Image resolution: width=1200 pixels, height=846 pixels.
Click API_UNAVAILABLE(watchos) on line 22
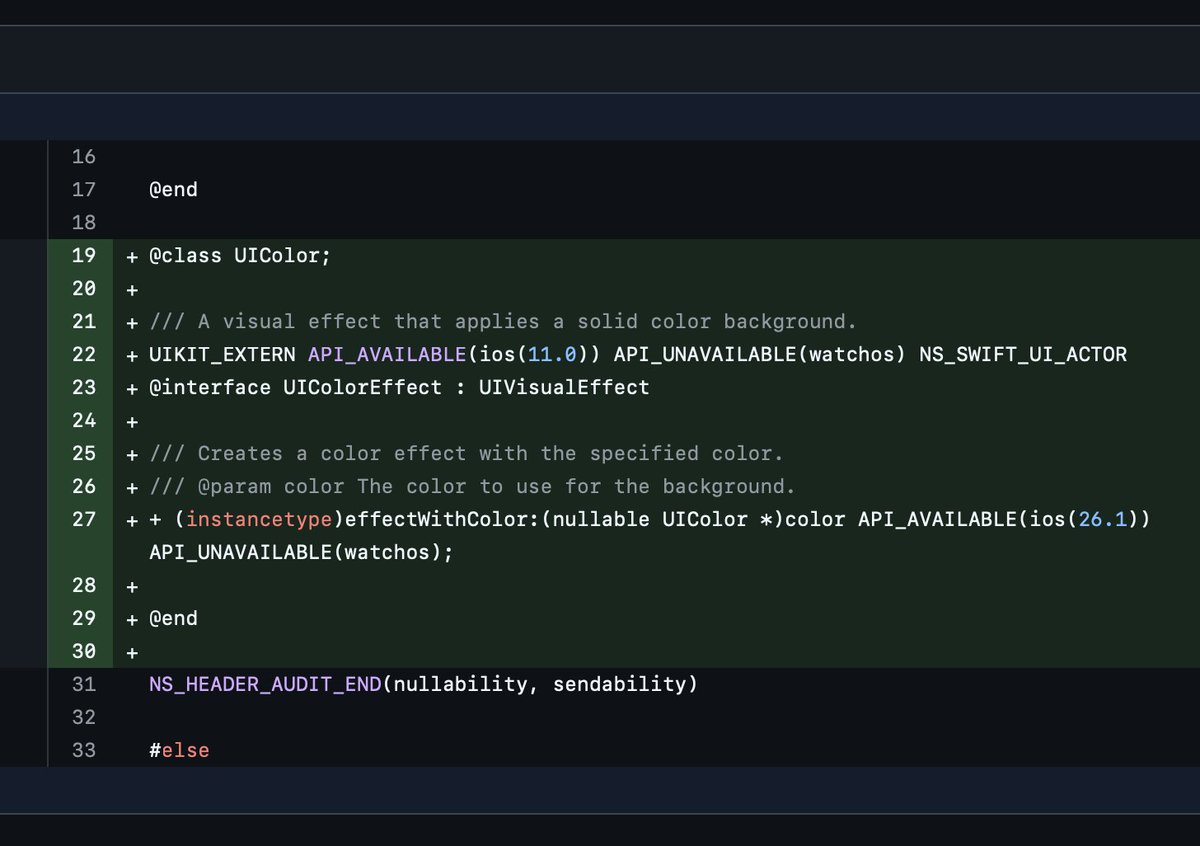point(760,355)
